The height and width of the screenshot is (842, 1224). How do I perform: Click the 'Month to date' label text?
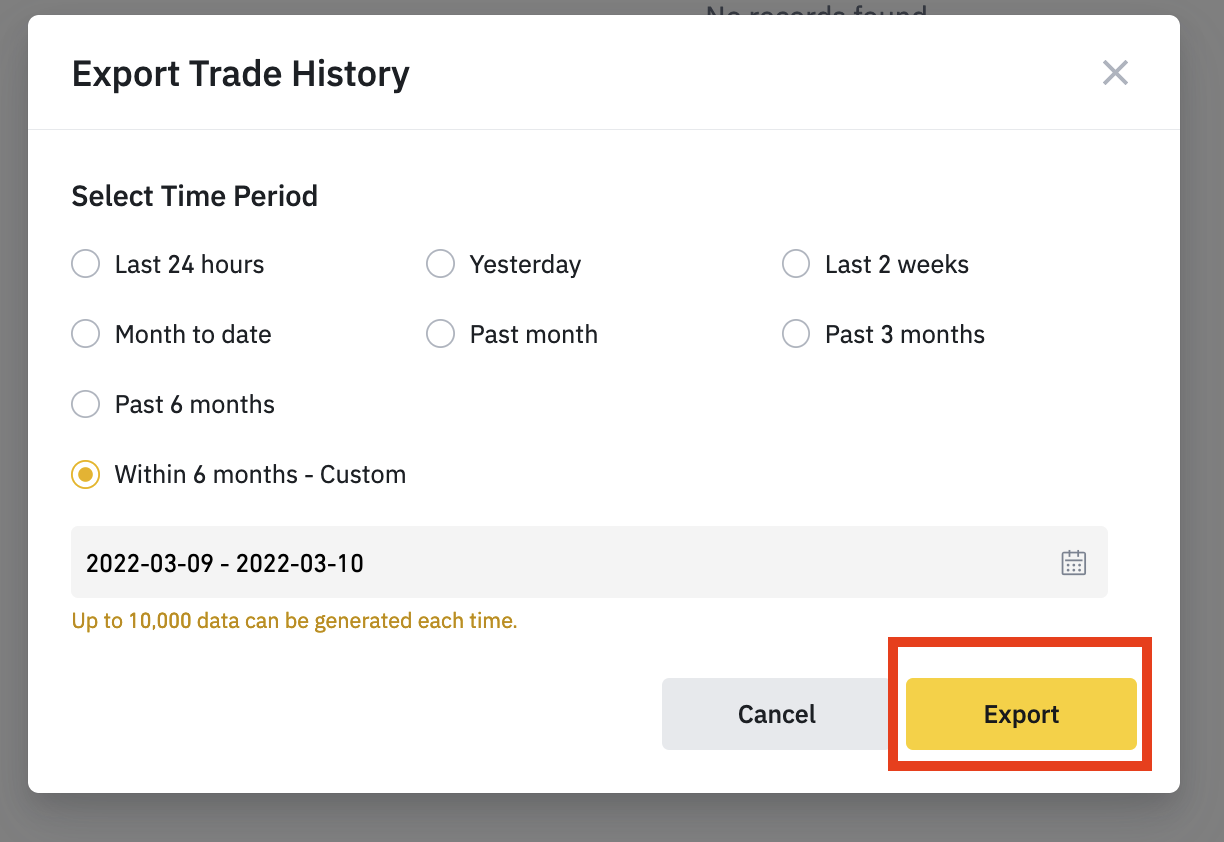pos(193,334)
